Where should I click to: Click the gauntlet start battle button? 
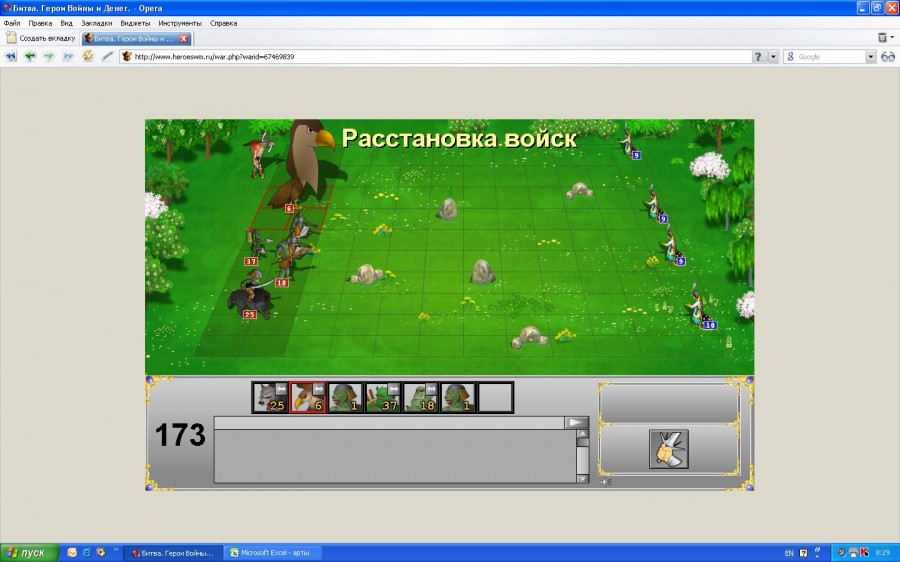point(668,449)
